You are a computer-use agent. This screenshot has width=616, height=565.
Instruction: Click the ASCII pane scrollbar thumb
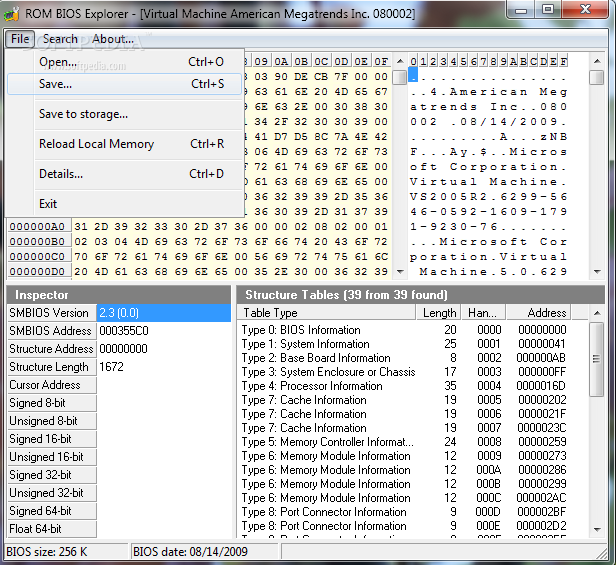pos(597,77)
